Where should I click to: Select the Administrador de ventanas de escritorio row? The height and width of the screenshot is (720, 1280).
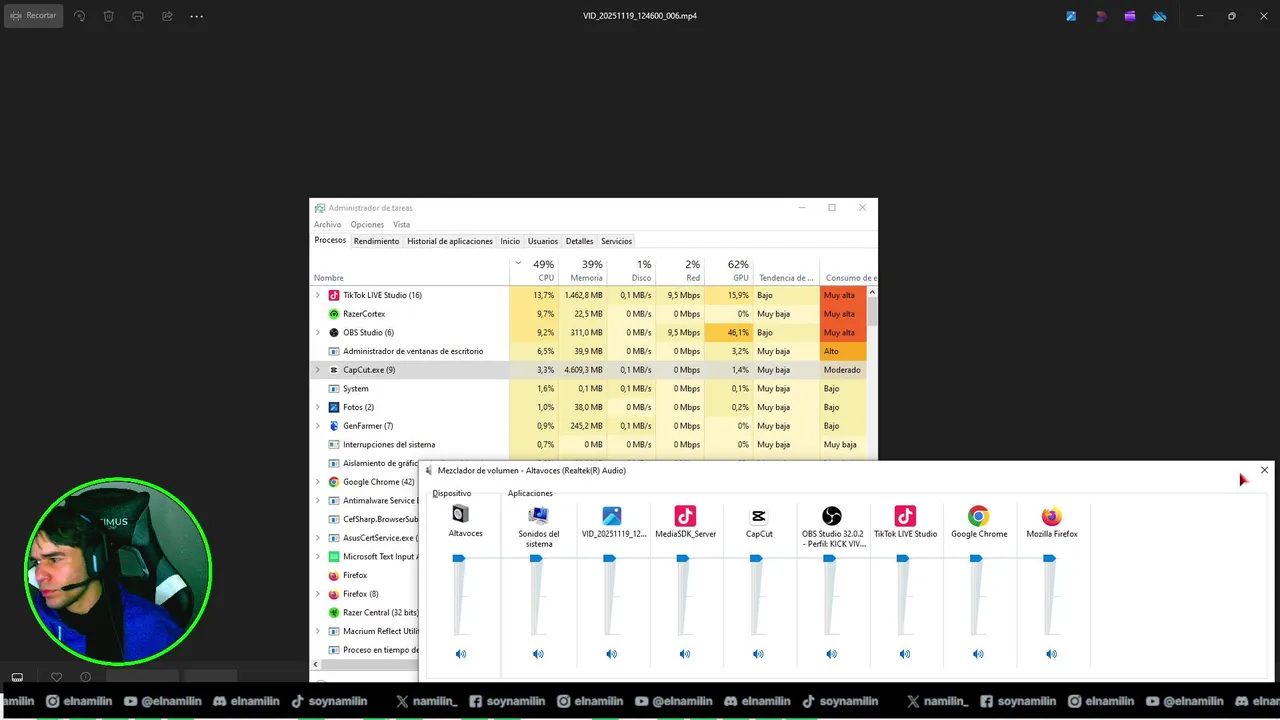click(590, 351)
